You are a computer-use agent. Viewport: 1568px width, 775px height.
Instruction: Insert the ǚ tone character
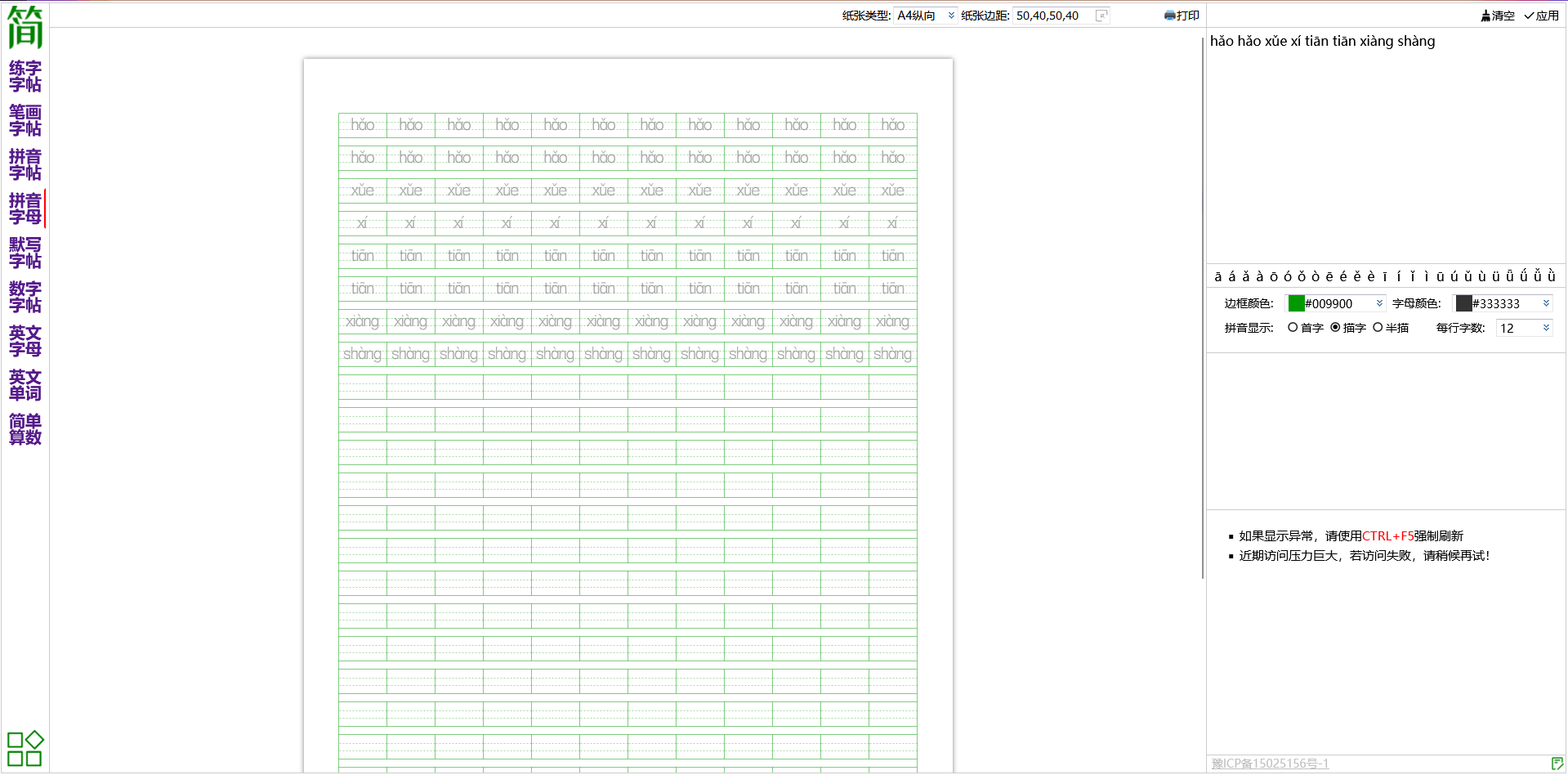[x=1537, y=276]
